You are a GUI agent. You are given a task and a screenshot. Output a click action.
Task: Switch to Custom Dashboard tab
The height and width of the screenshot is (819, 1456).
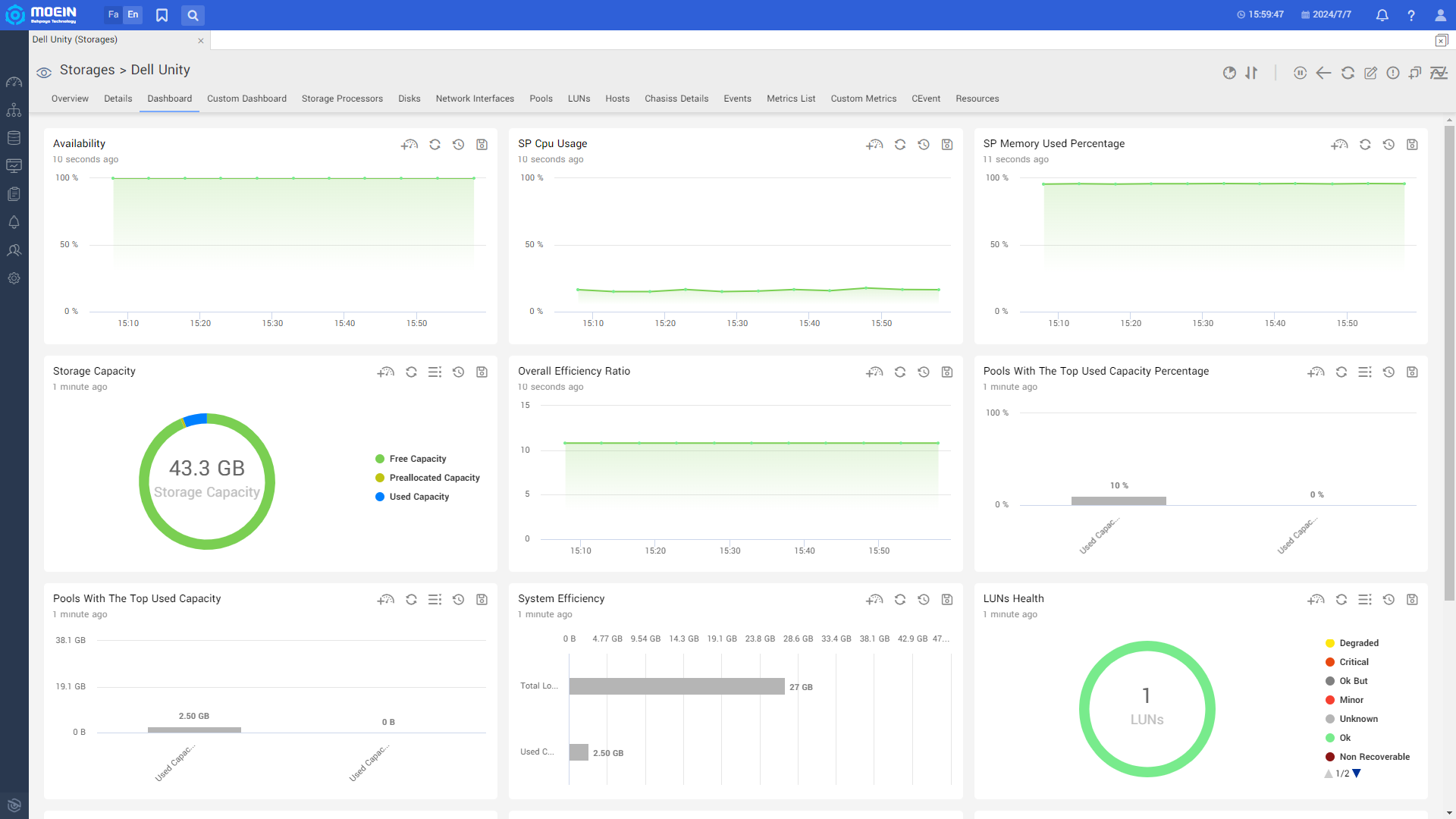click(x=246, y=99)
